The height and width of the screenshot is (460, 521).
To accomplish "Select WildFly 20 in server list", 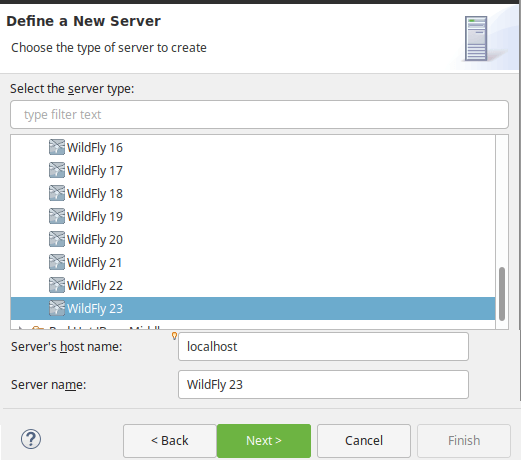I will tap(253, 239).
